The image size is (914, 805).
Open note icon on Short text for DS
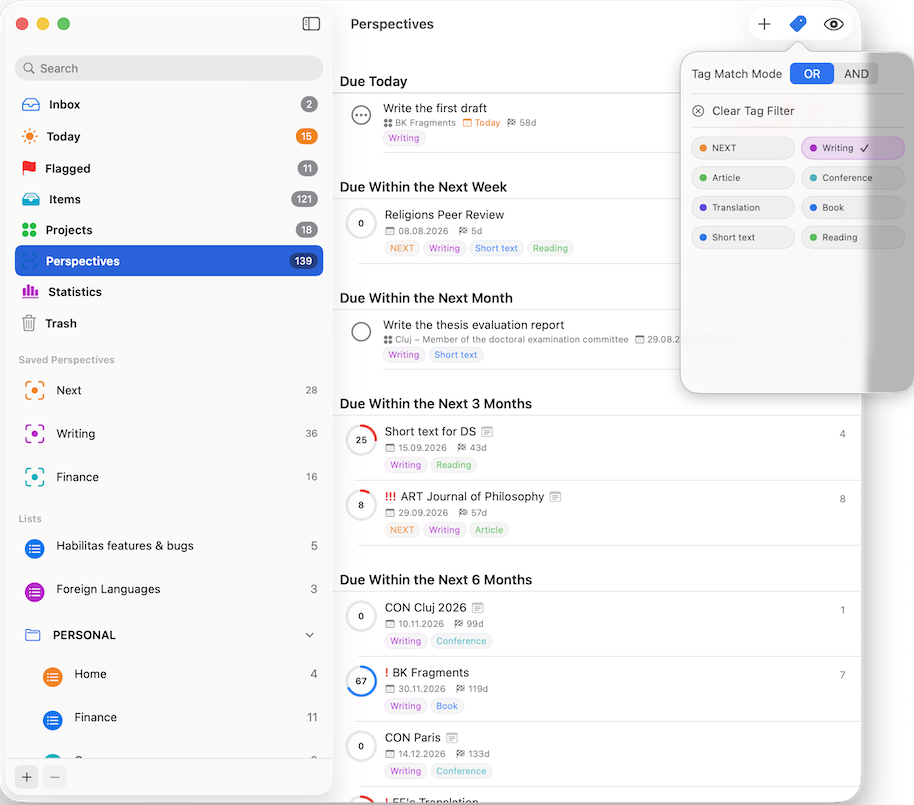tap(487, 432)
